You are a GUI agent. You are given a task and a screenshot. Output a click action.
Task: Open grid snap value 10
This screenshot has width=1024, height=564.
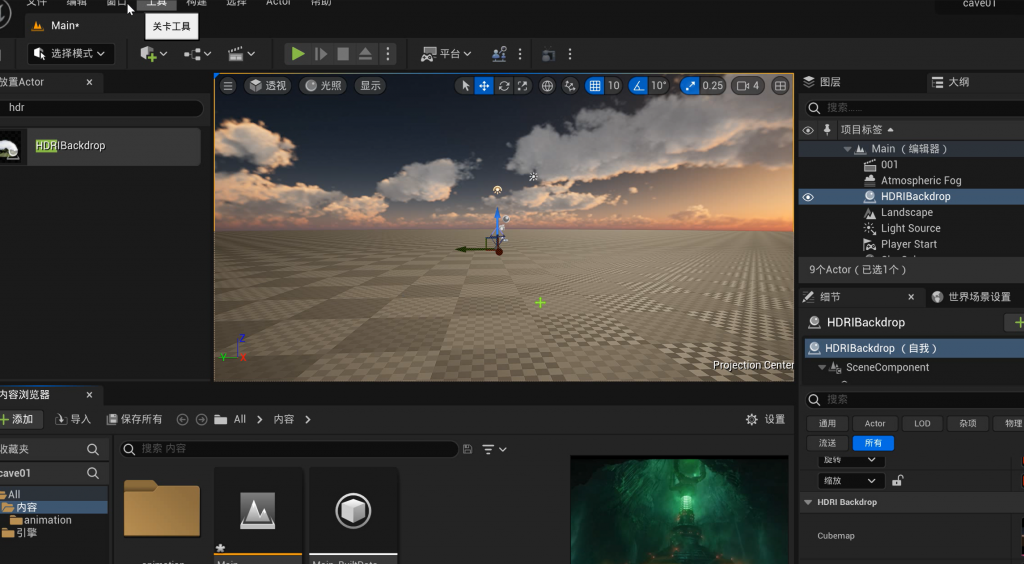[613, 86]
